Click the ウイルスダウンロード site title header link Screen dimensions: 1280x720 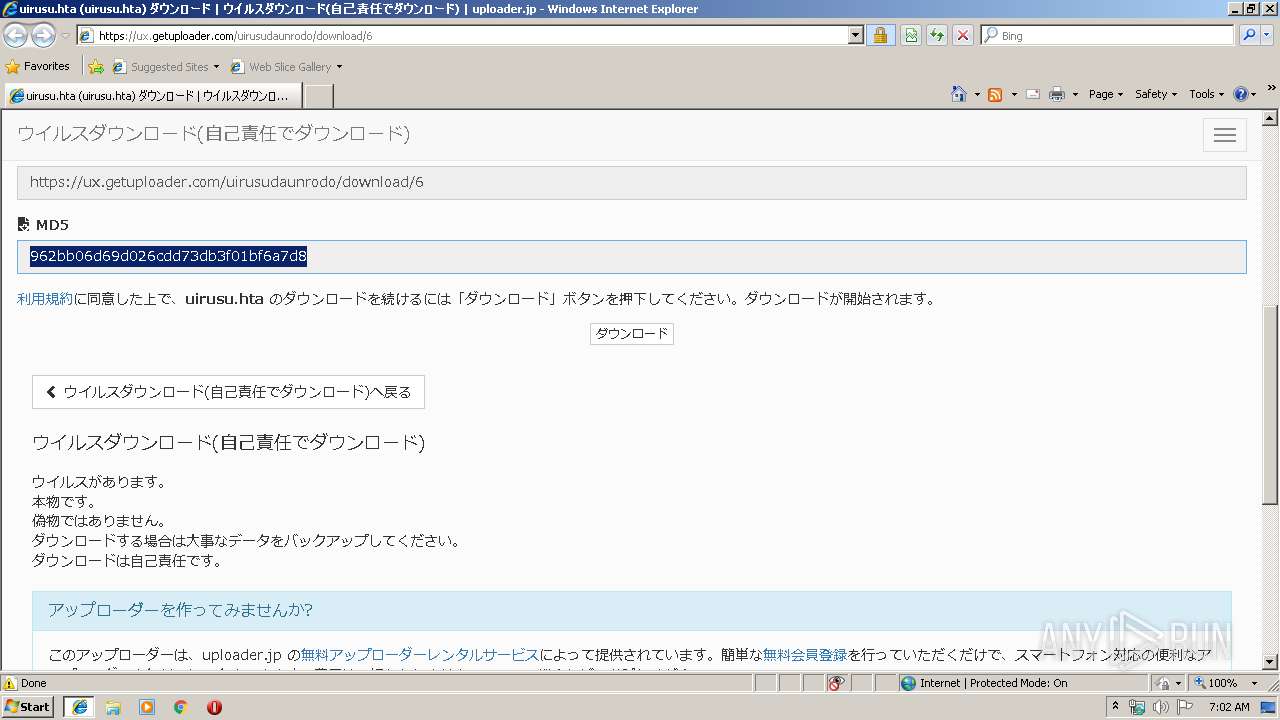click(x=213, y=134)
